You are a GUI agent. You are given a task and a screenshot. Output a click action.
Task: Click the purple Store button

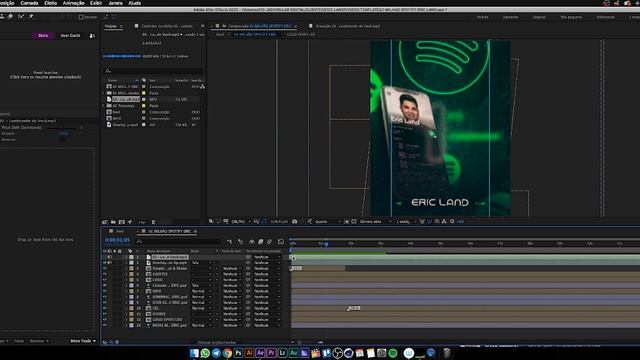[43, 36]
